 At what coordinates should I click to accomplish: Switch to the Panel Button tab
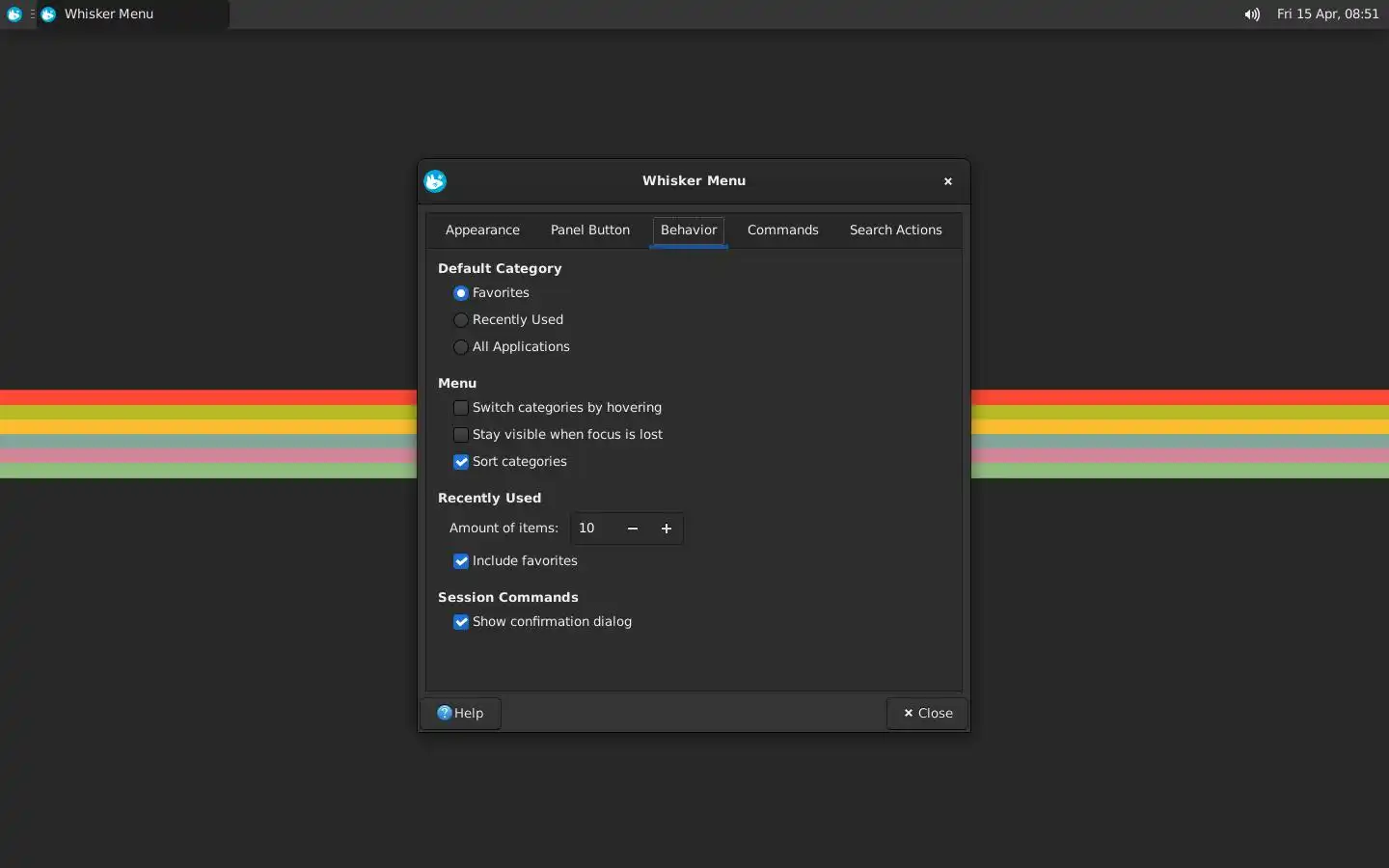590,231
